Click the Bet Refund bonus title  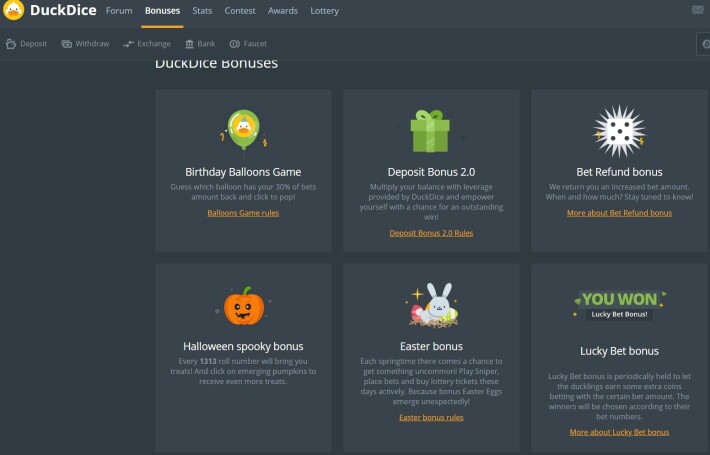(x=619, y=172)
